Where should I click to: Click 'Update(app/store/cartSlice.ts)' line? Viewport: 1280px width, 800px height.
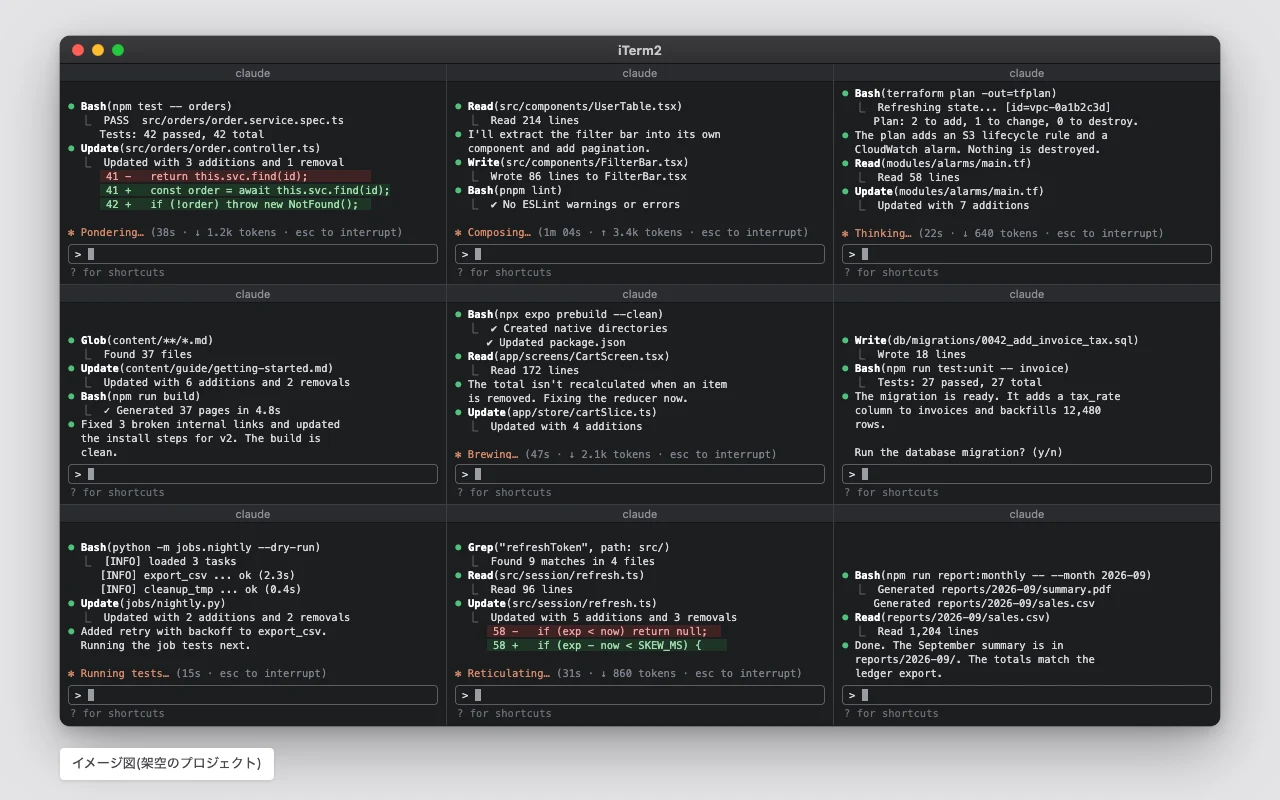556,412
